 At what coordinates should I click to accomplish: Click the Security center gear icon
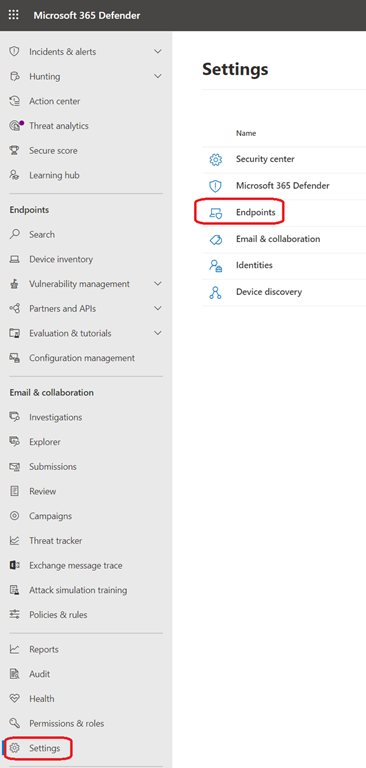216,160
